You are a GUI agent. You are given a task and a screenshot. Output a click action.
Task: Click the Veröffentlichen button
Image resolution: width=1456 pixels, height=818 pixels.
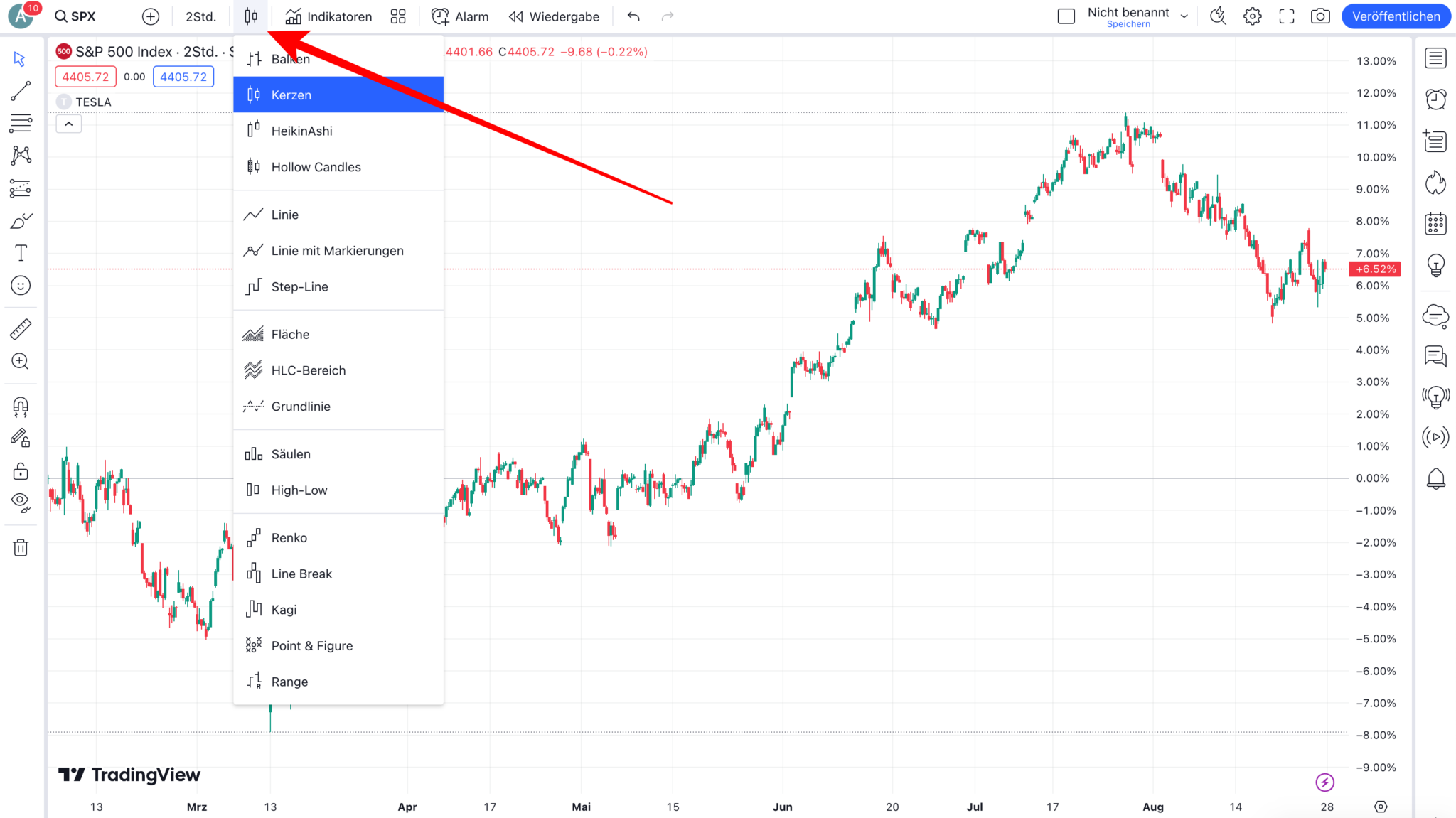point(1395,16)
